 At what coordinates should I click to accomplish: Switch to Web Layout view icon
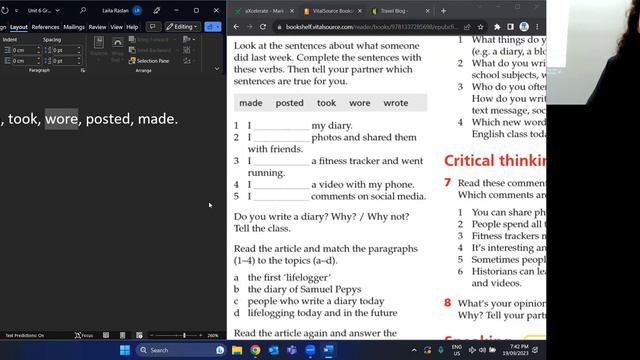139,335
